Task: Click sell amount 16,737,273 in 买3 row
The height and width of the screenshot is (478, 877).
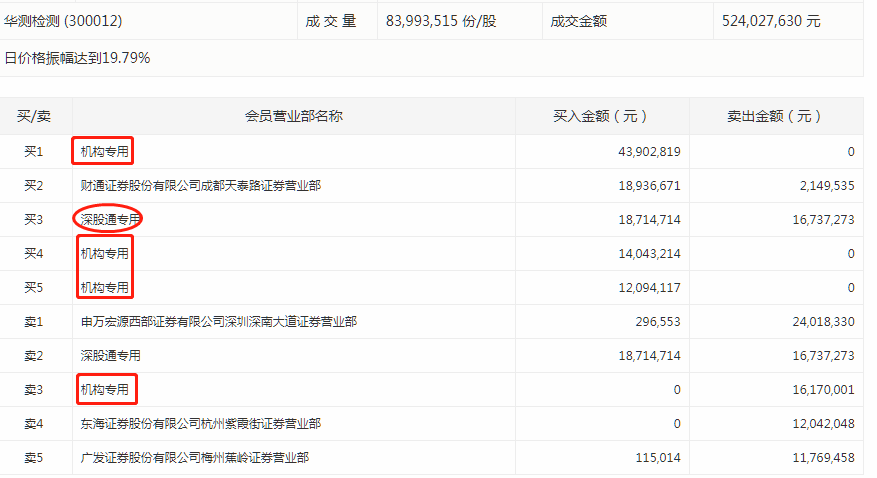Action: (823, 220)
